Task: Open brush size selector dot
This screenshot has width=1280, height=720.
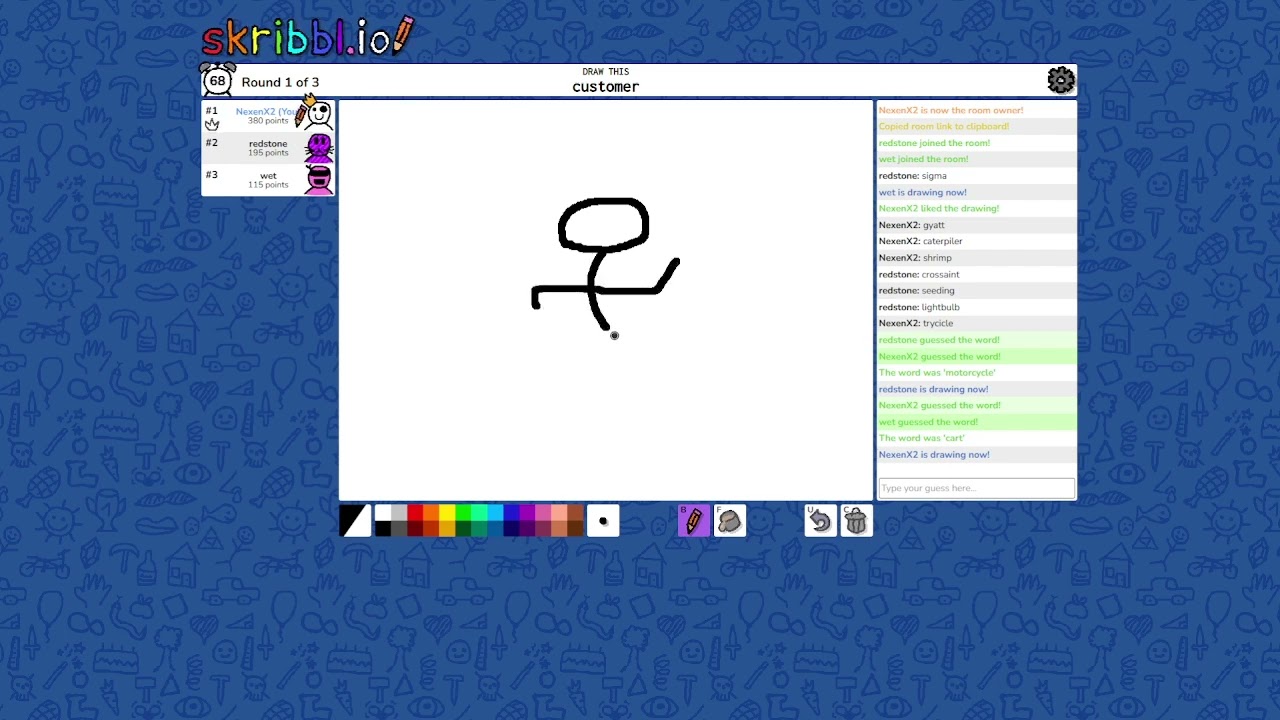Action: 603,520
